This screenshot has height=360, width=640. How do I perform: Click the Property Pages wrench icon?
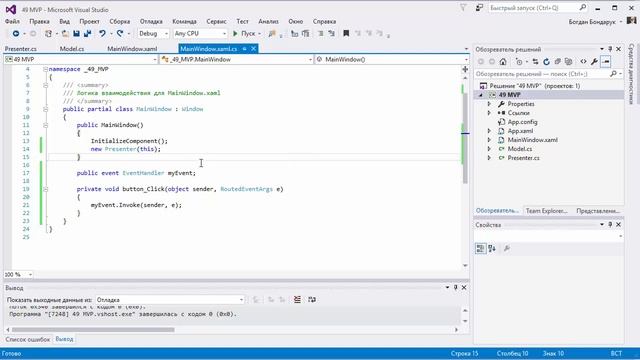pyautogui.click(x=507, y=248)
